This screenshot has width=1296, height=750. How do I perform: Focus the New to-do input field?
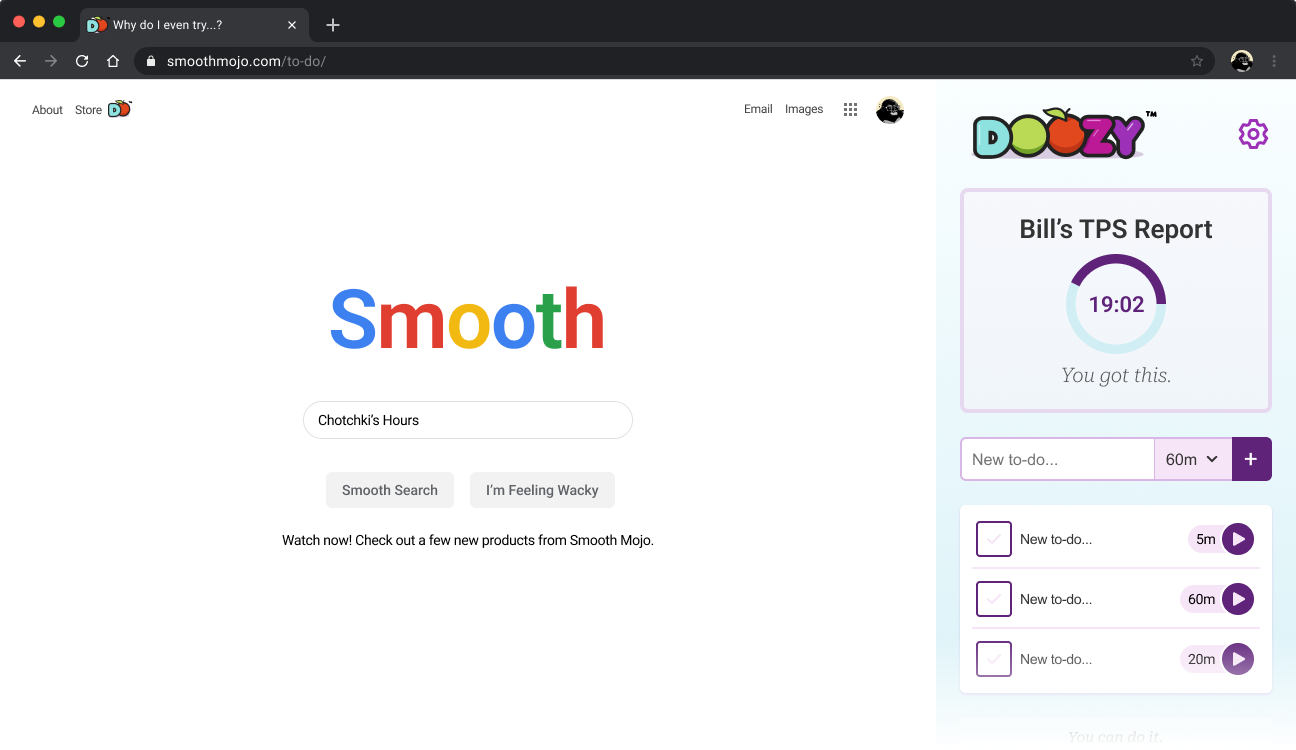[1058, 459]
